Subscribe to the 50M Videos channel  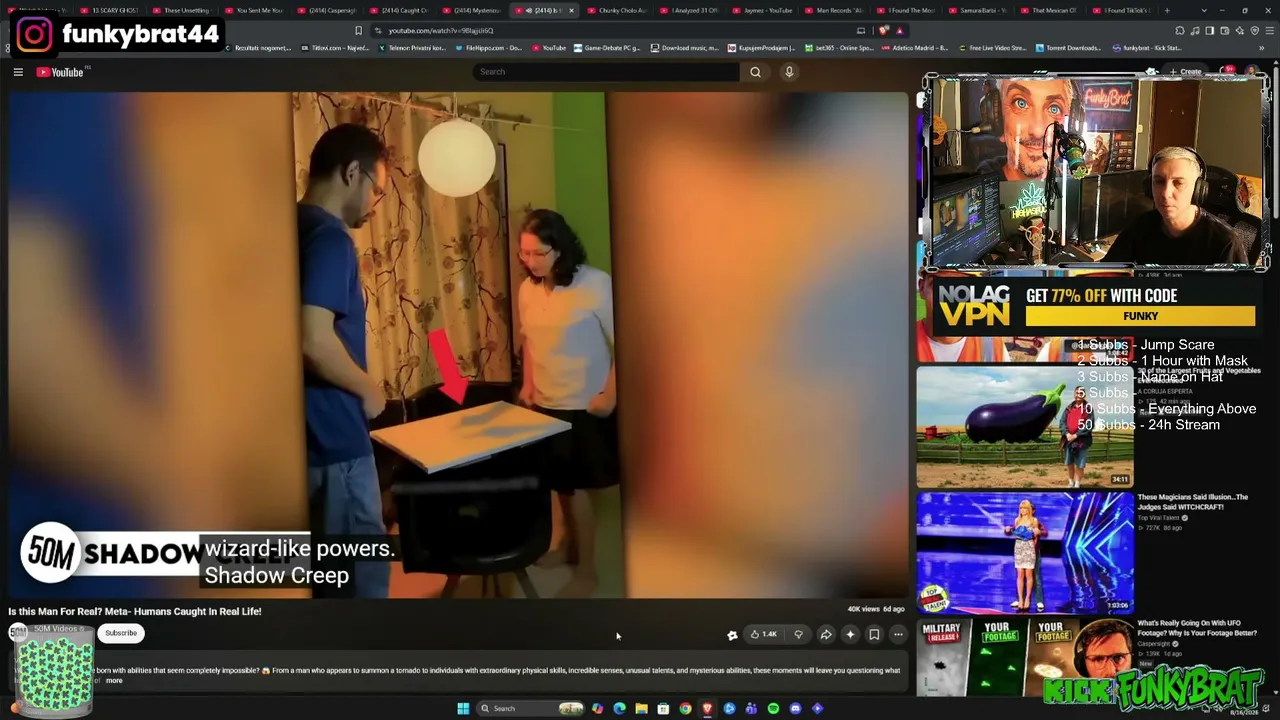point(121,633)
